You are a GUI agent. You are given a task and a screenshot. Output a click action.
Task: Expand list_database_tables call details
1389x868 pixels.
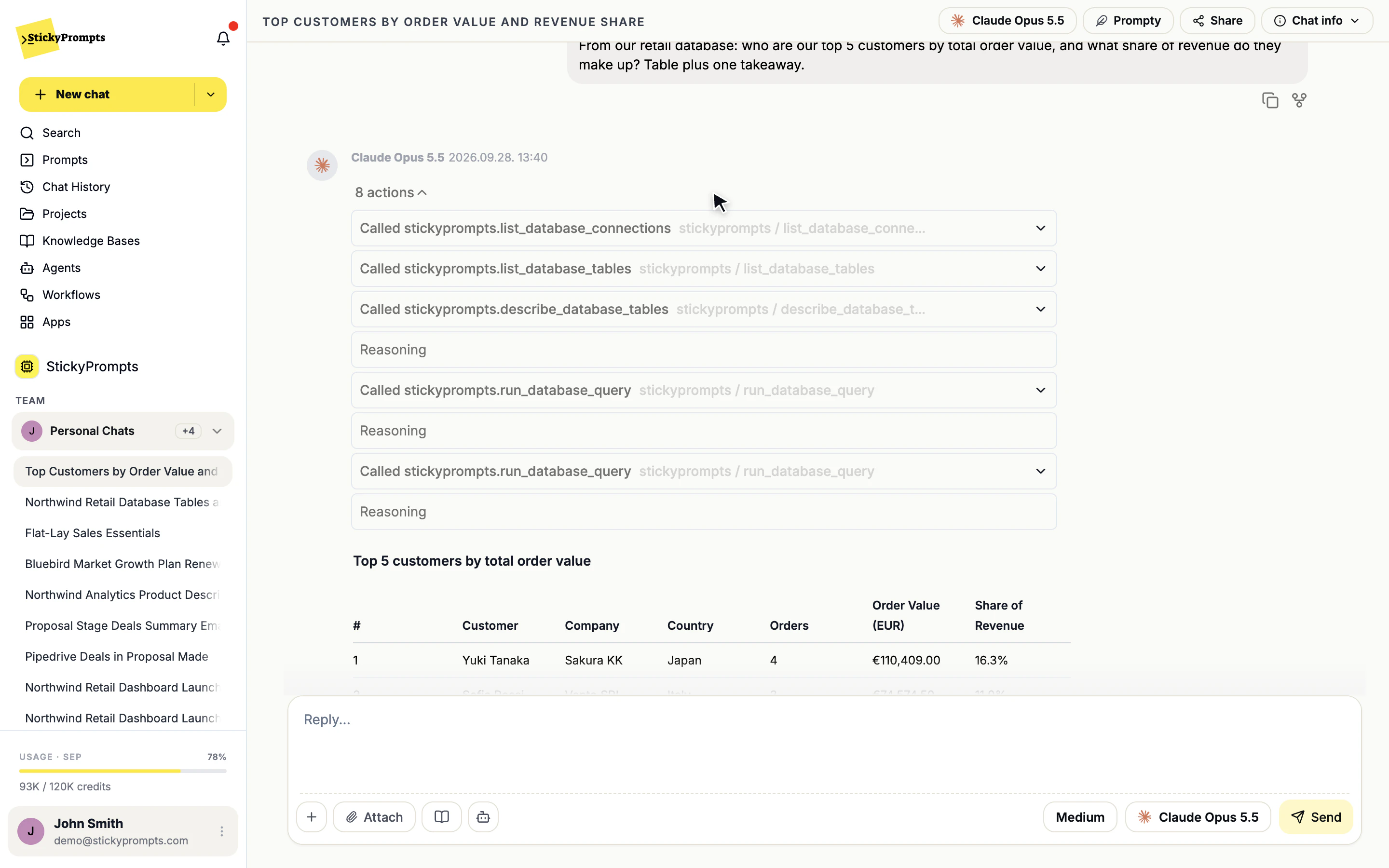pos(704,269)
